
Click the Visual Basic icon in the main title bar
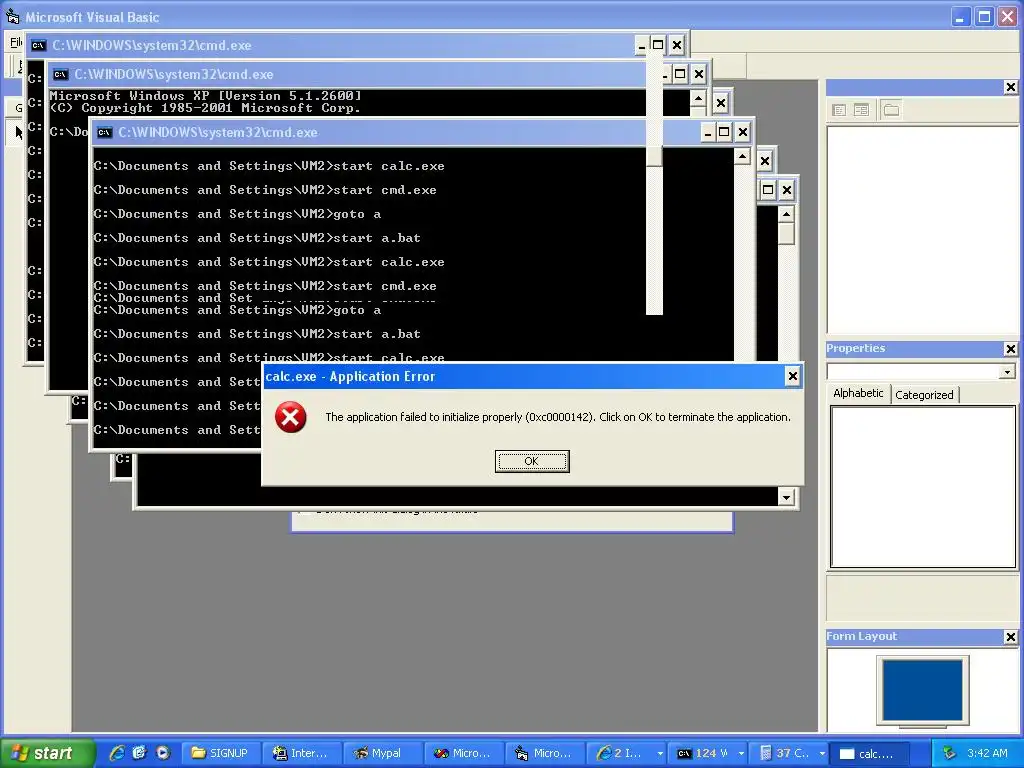(x=12, y=16)
